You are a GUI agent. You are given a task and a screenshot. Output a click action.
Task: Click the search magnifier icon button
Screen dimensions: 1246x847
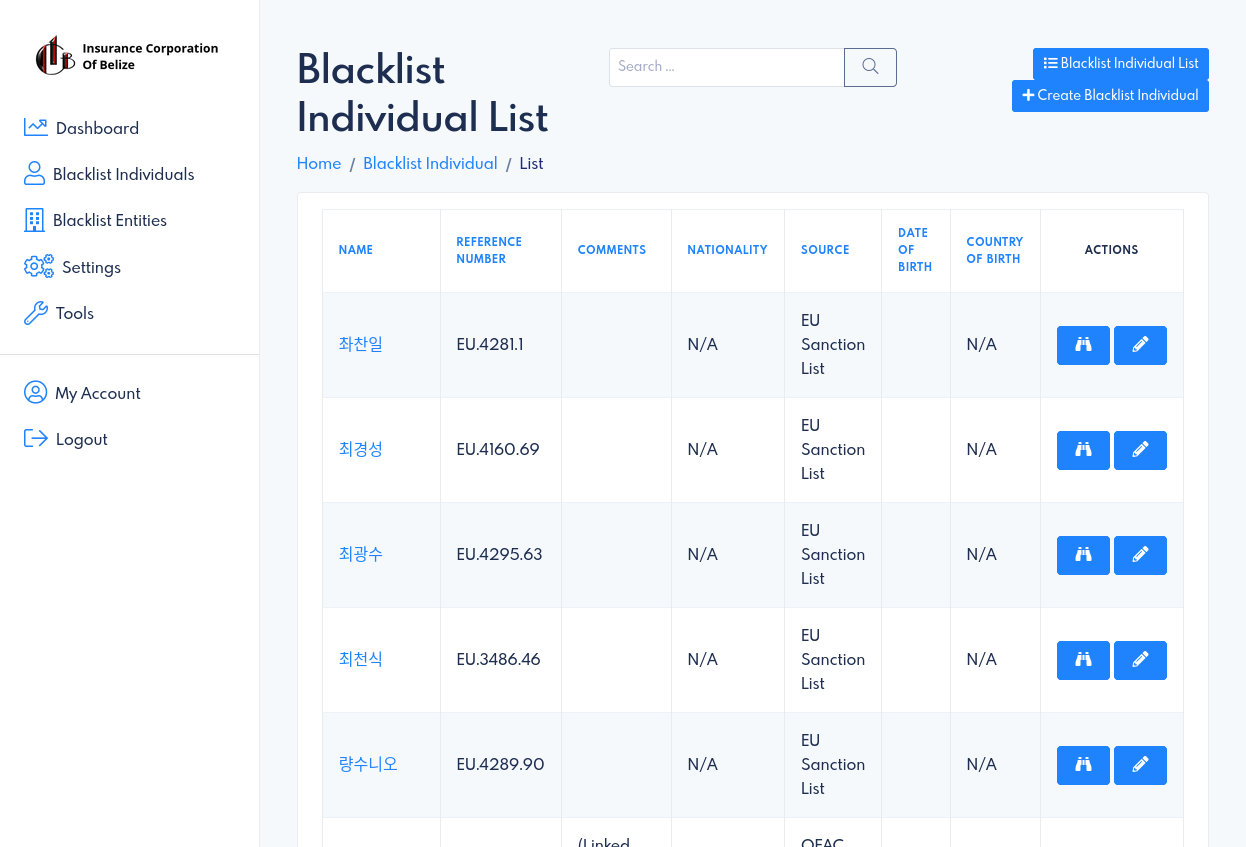[870, 67]
